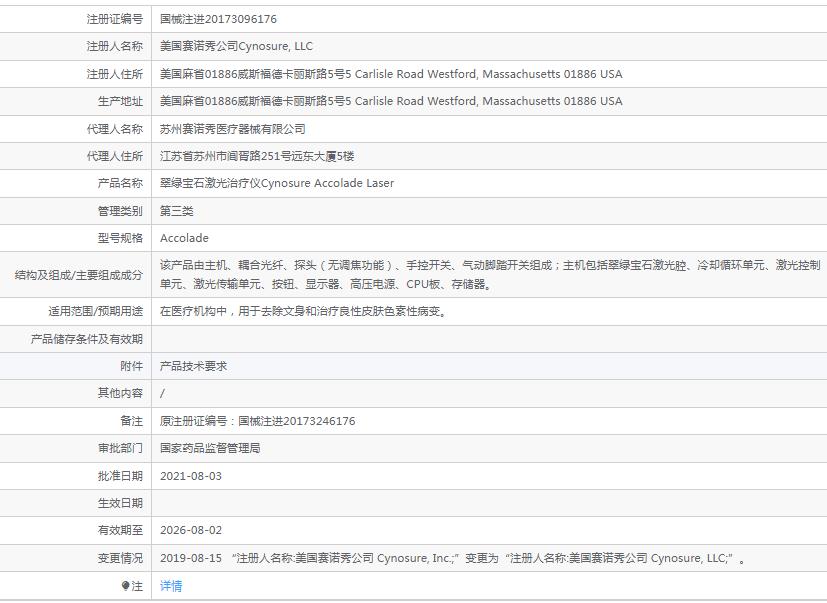Click the 备注 label
The image size is (827, 603).
[x=131, y=421]
